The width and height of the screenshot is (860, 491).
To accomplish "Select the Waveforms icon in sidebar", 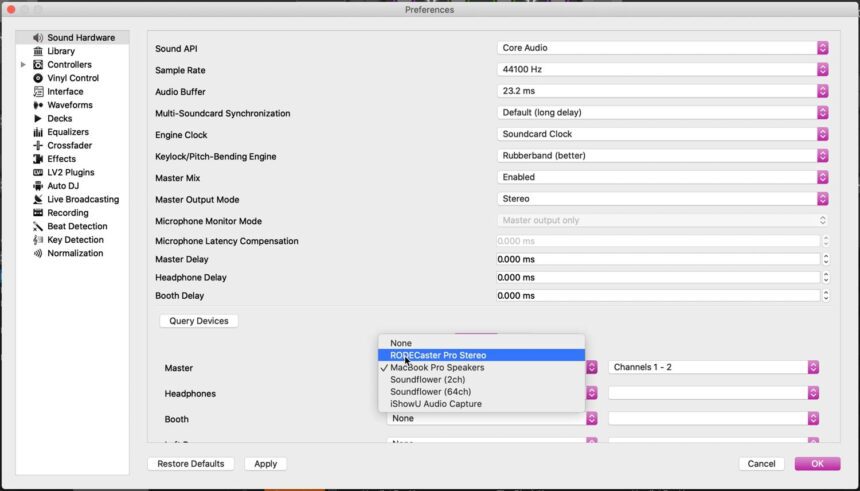I will 38,105.
